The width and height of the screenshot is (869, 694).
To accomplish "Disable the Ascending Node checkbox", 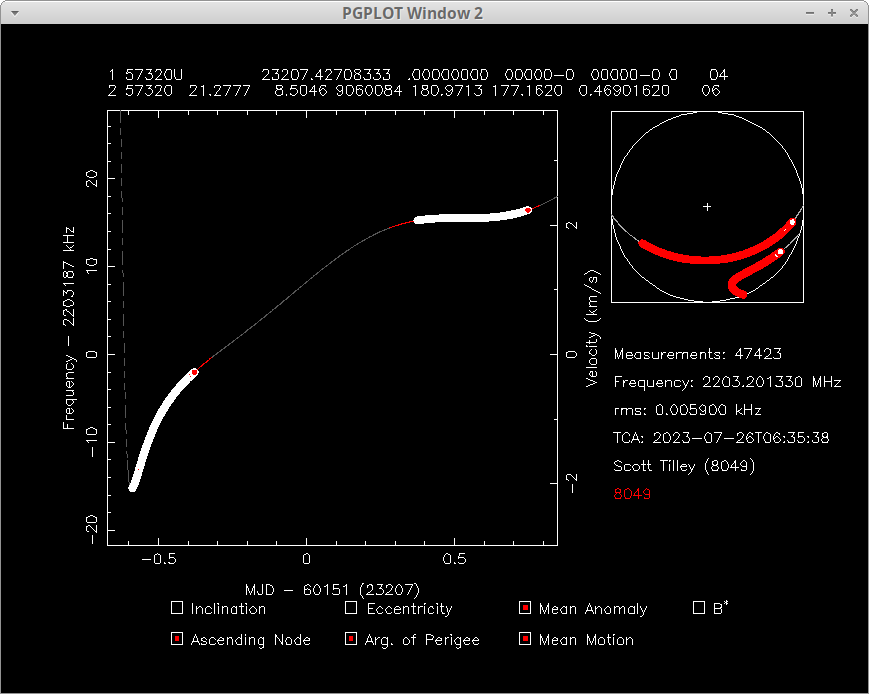I will 177,639.
